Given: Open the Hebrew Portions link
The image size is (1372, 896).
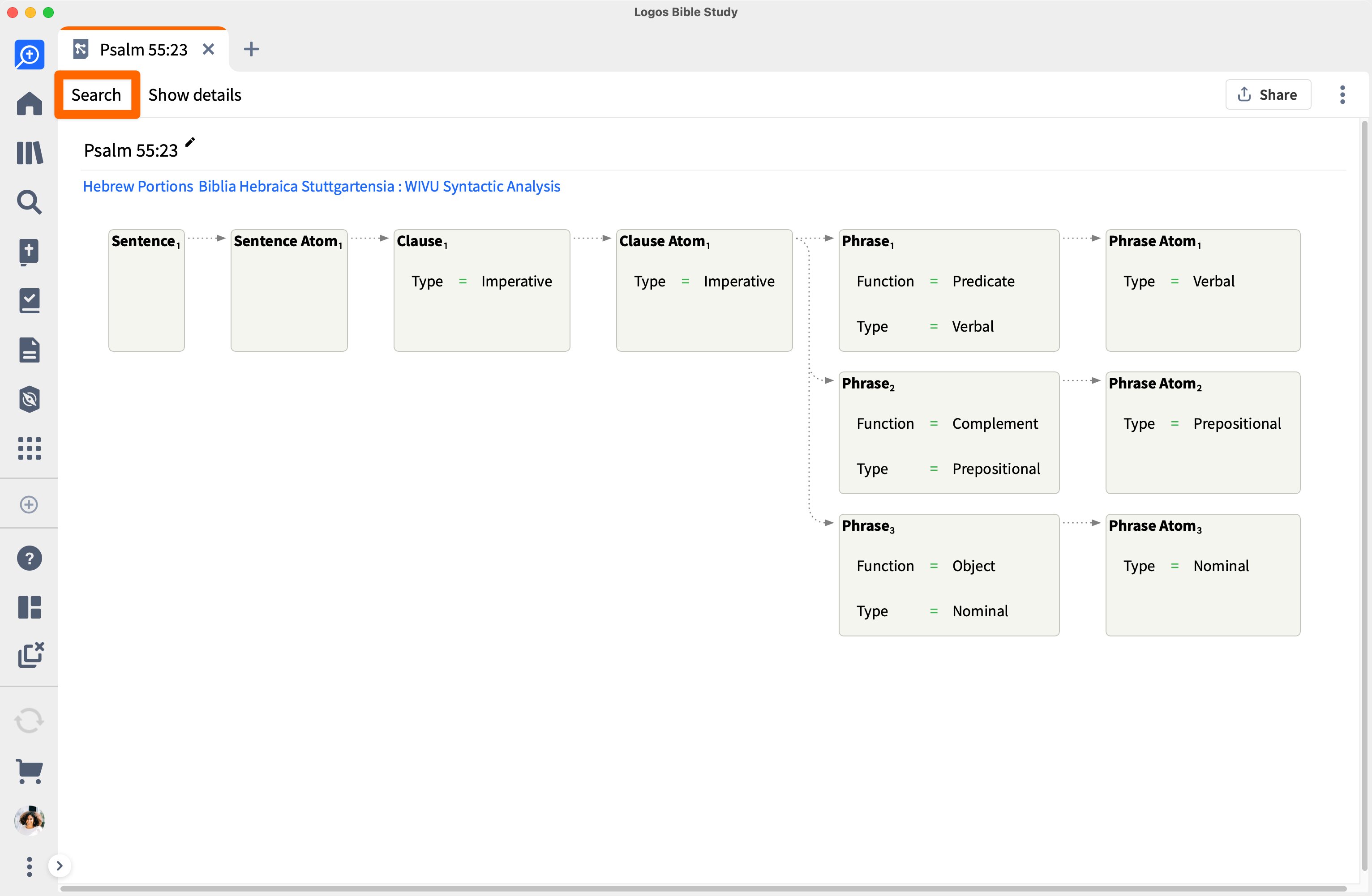Looking at the screenshot, I should tap(138, 186).
